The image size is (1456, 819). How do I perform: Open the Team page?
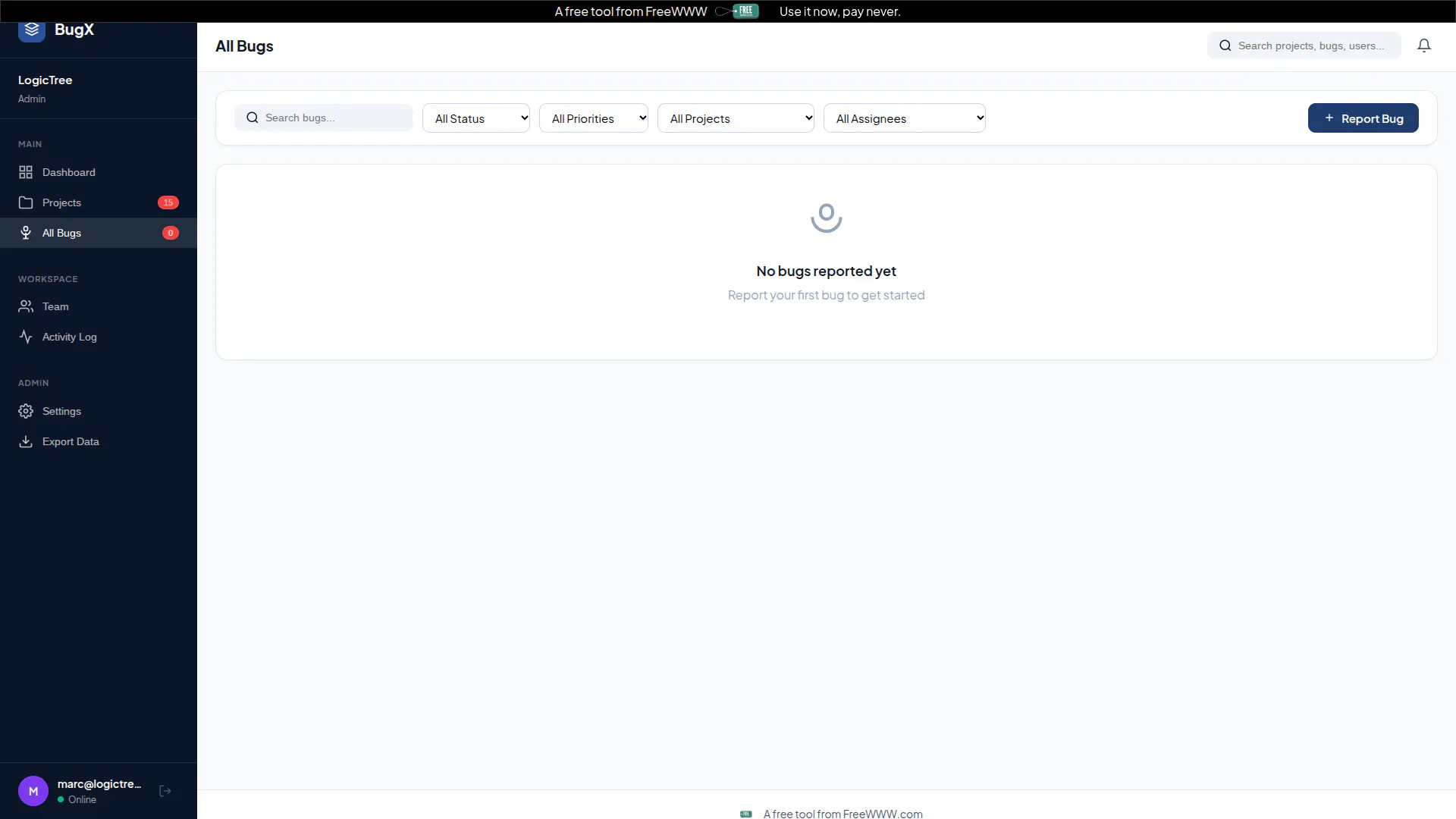point(99,306)
